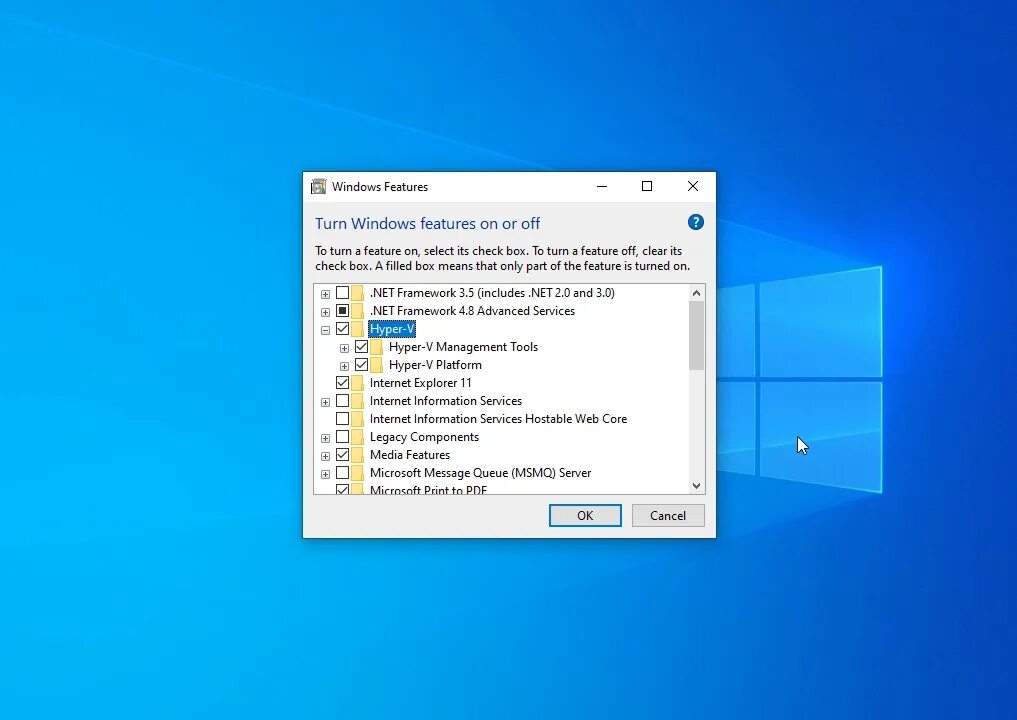This screenshot has width=1017, height=720.
Task: Select Internet Information Services Hostable Web Core label
Action: pos(498,419)
